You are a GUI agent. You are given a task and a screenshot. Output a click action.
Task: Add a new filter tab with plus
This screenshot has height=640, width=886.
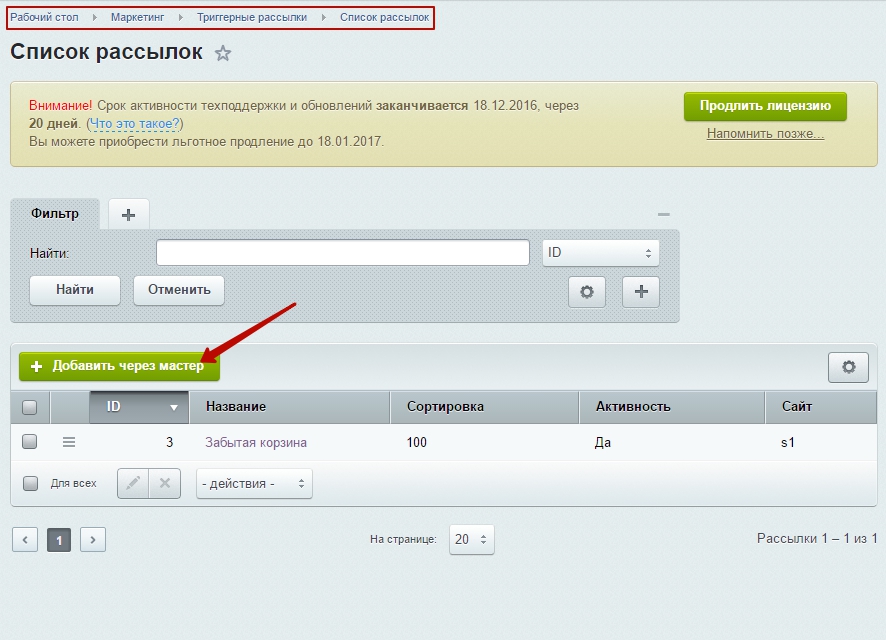click(x=129, y=214)
